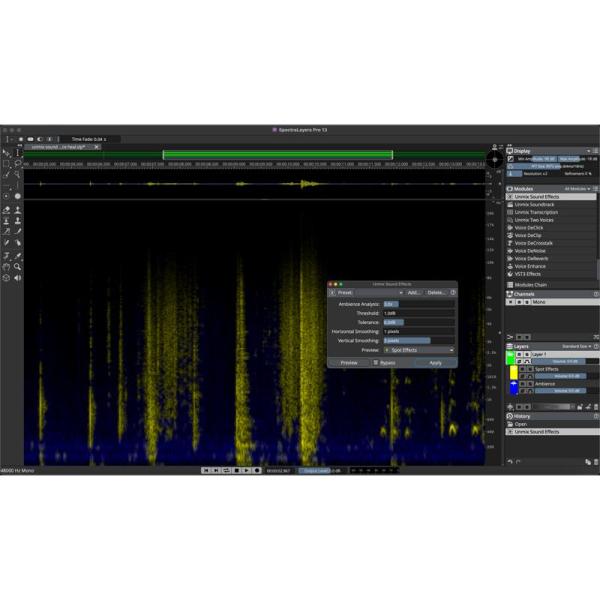Select the magic wand selection tool
Image resolution: width=600 pixels, height=600 pixels.
pos(18,175)
